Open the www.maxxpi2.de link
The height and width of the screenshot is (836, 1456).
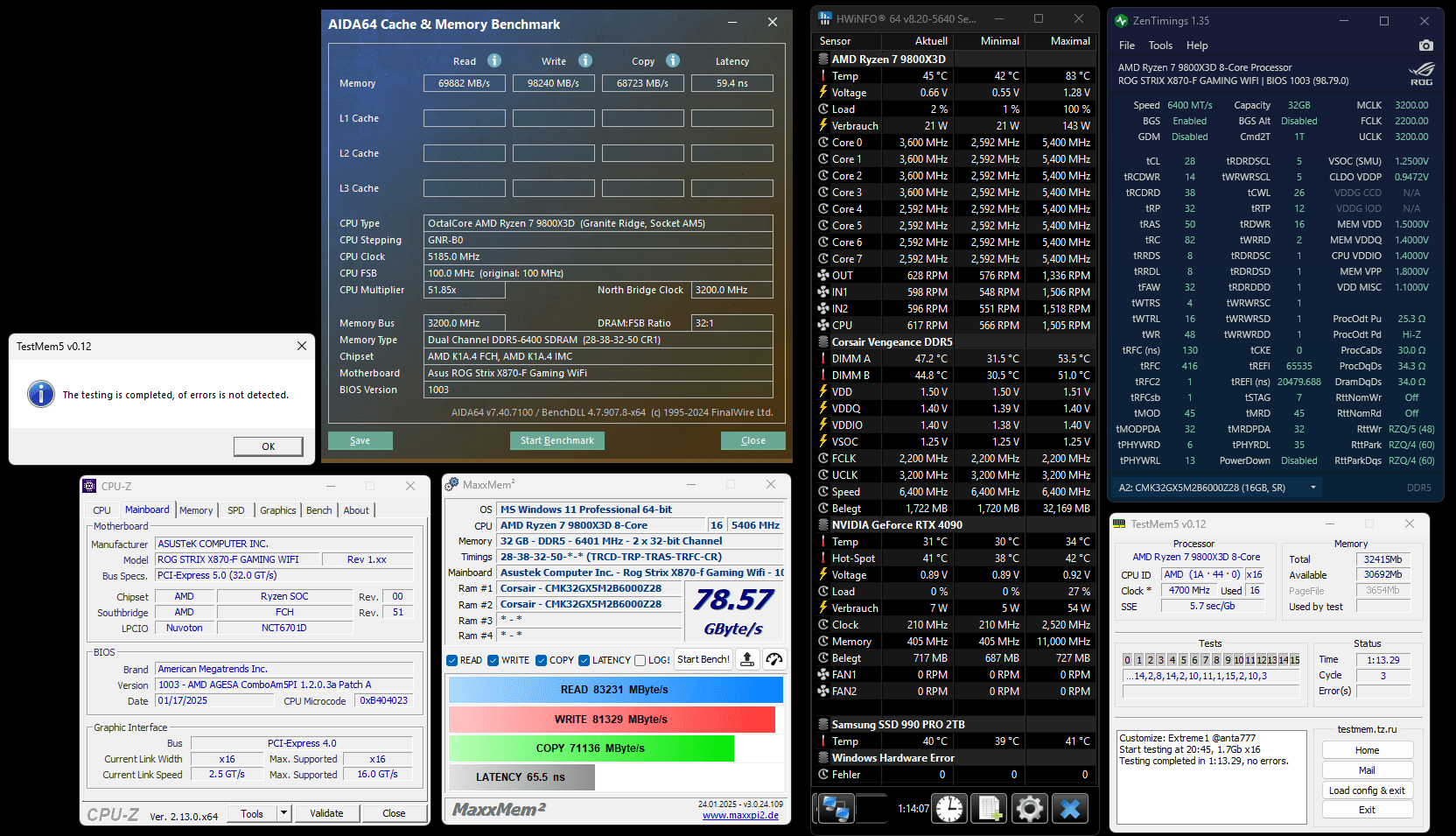740,816
